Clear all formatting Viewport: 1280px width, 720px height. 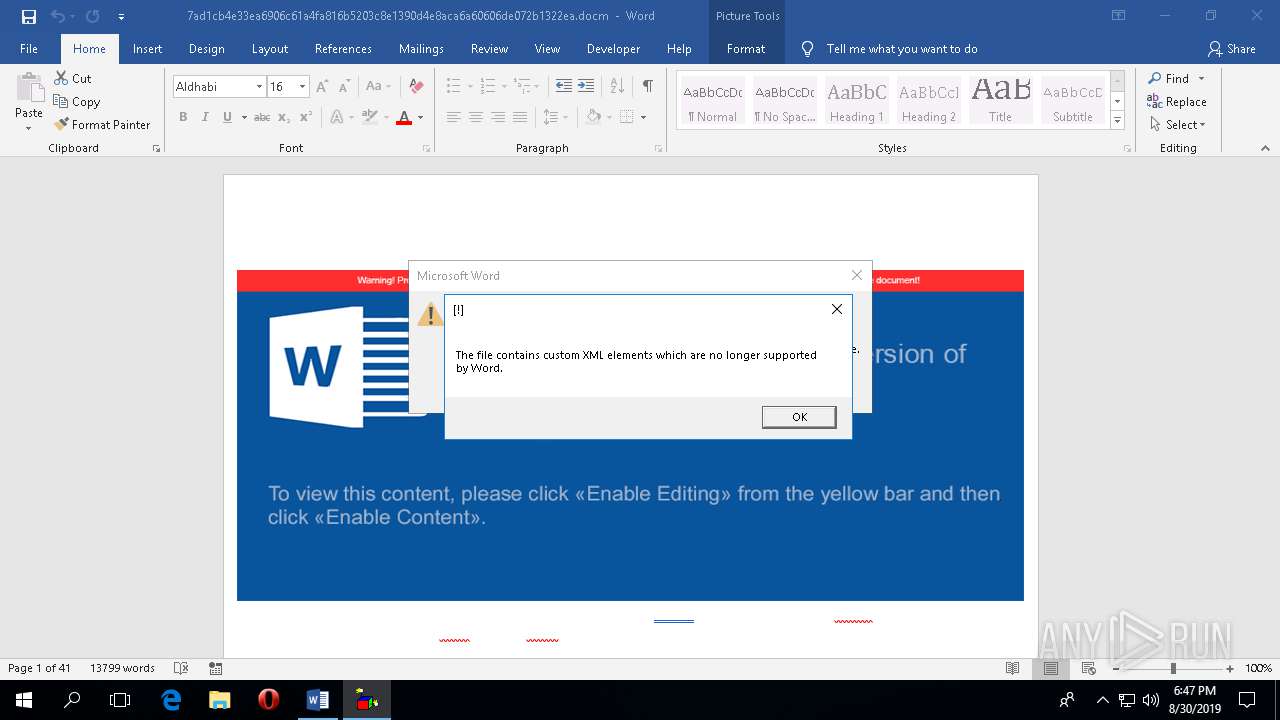[417, 87]
